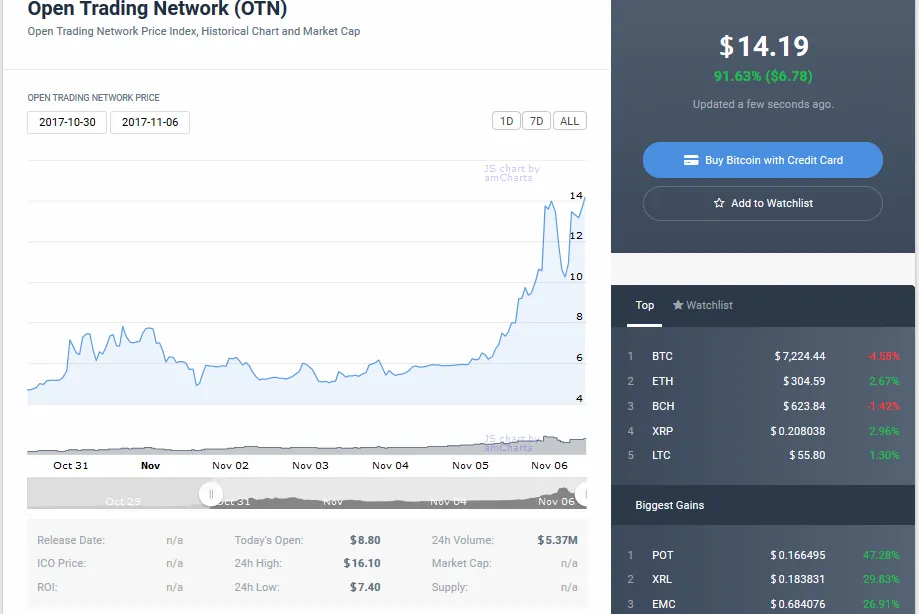
Task: Click the BTC price $7,224.44
Action: click(x=799, y=356)
